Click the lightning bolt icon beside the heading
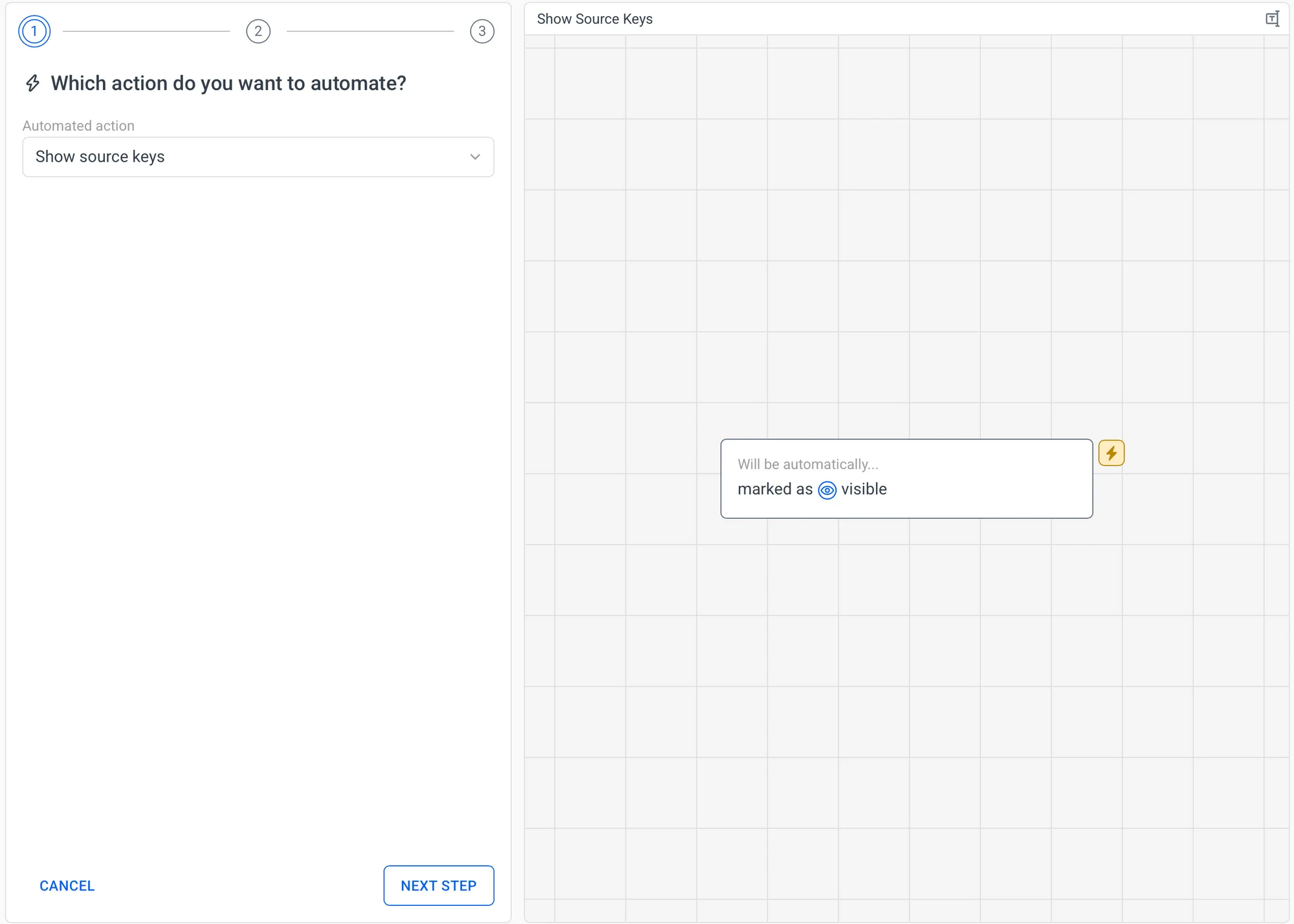The height and width of the screenshot is (924, 1294). [x=32, y=83]
